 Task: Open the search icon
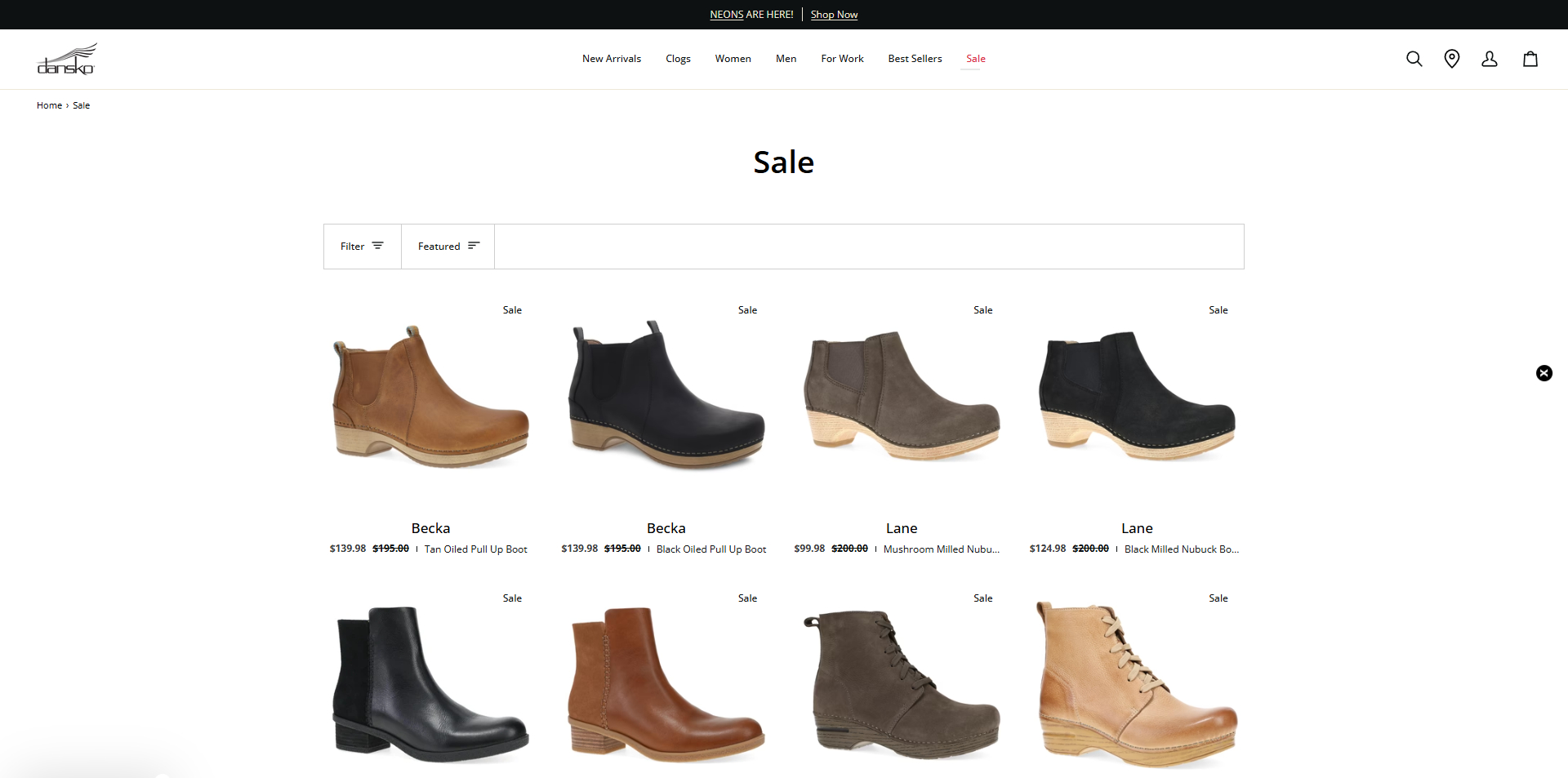coord(1414,59)
